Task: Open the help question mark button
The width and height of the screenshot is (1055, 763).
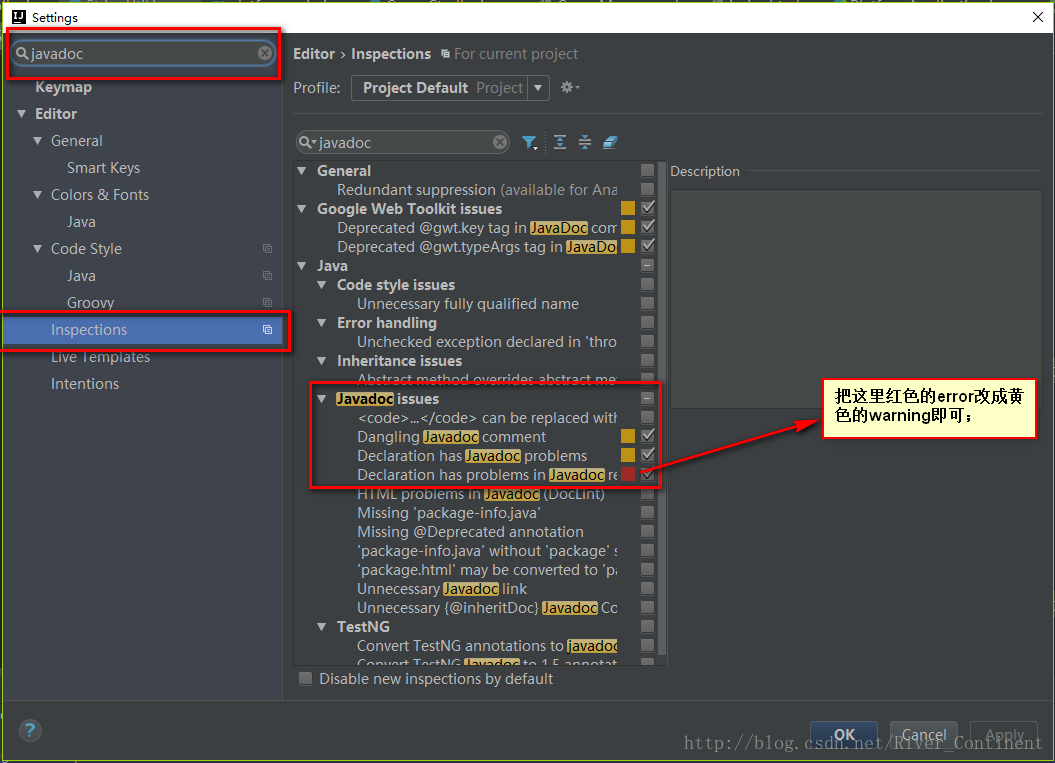Action: pos(30,730)
